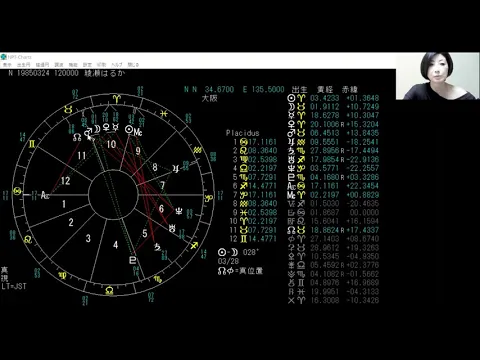Click the North Node glyph in house 11

click(77, 137)
